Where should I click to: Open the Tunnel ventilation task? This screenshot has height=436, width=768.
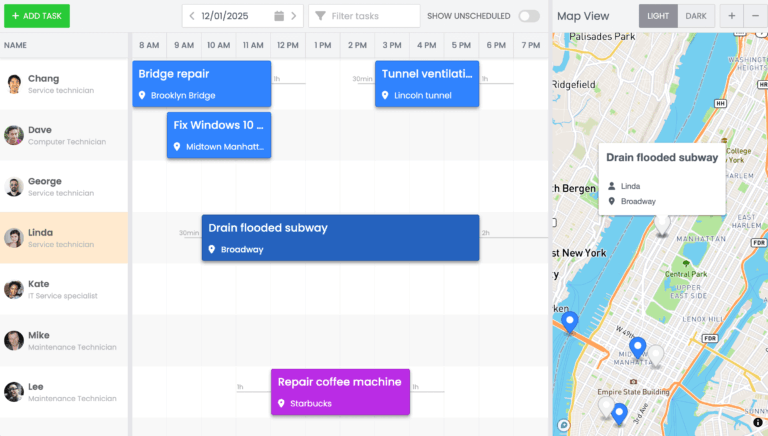click(x=427, y=84)
